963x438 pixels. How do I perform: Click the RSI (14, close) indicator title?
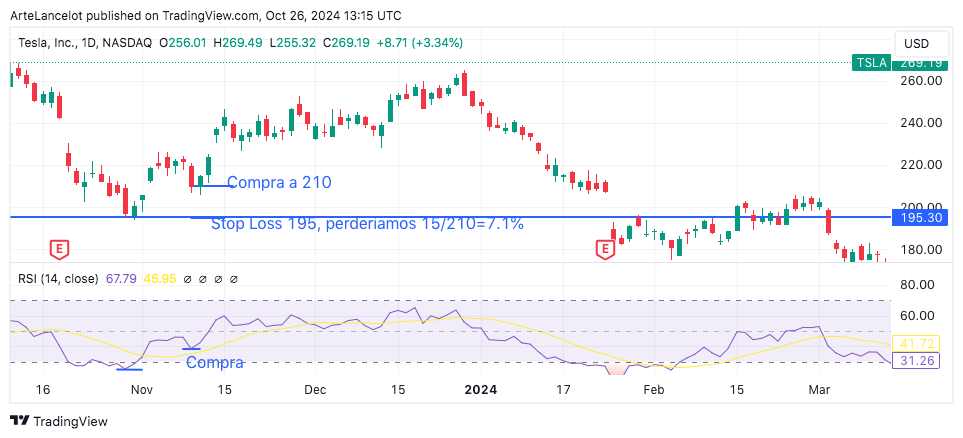[58, 279]
